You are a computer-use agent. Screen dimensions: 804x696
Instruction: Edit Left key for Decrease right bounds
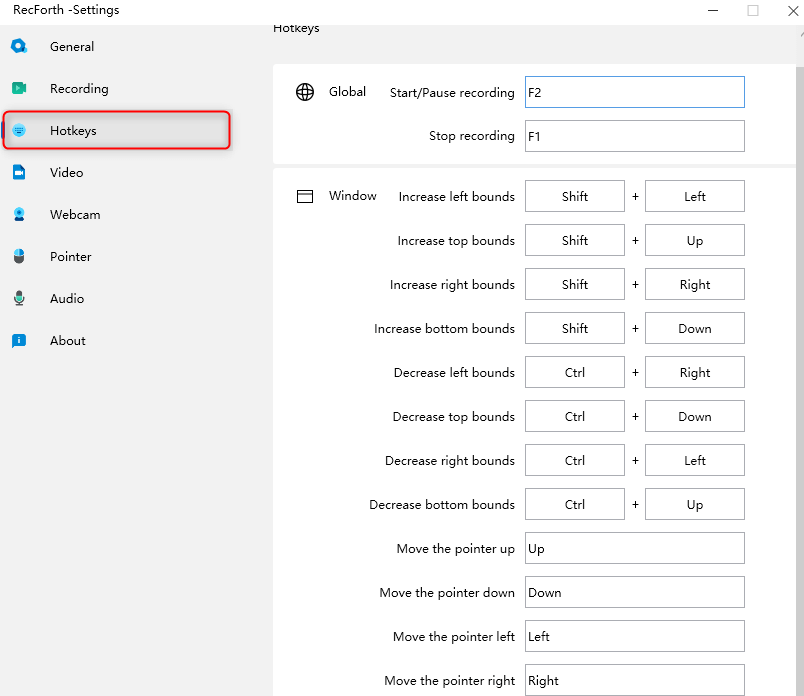(x=695, y=461)
